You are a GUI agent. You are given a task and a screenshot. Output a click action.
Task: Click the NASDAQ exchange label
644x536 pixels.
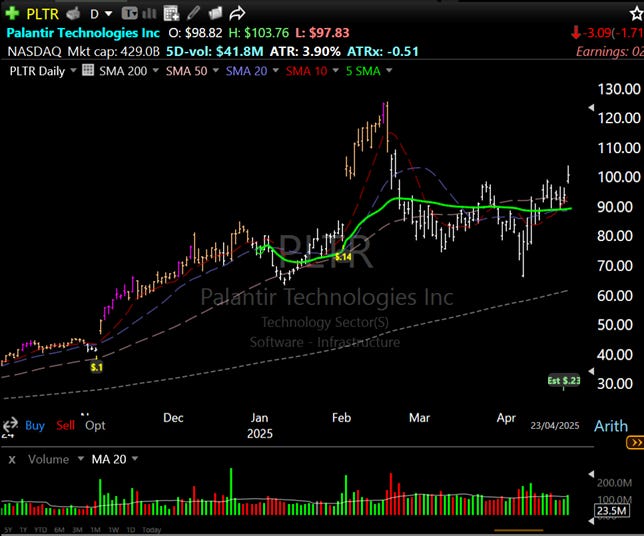click(x=34, y=51)
